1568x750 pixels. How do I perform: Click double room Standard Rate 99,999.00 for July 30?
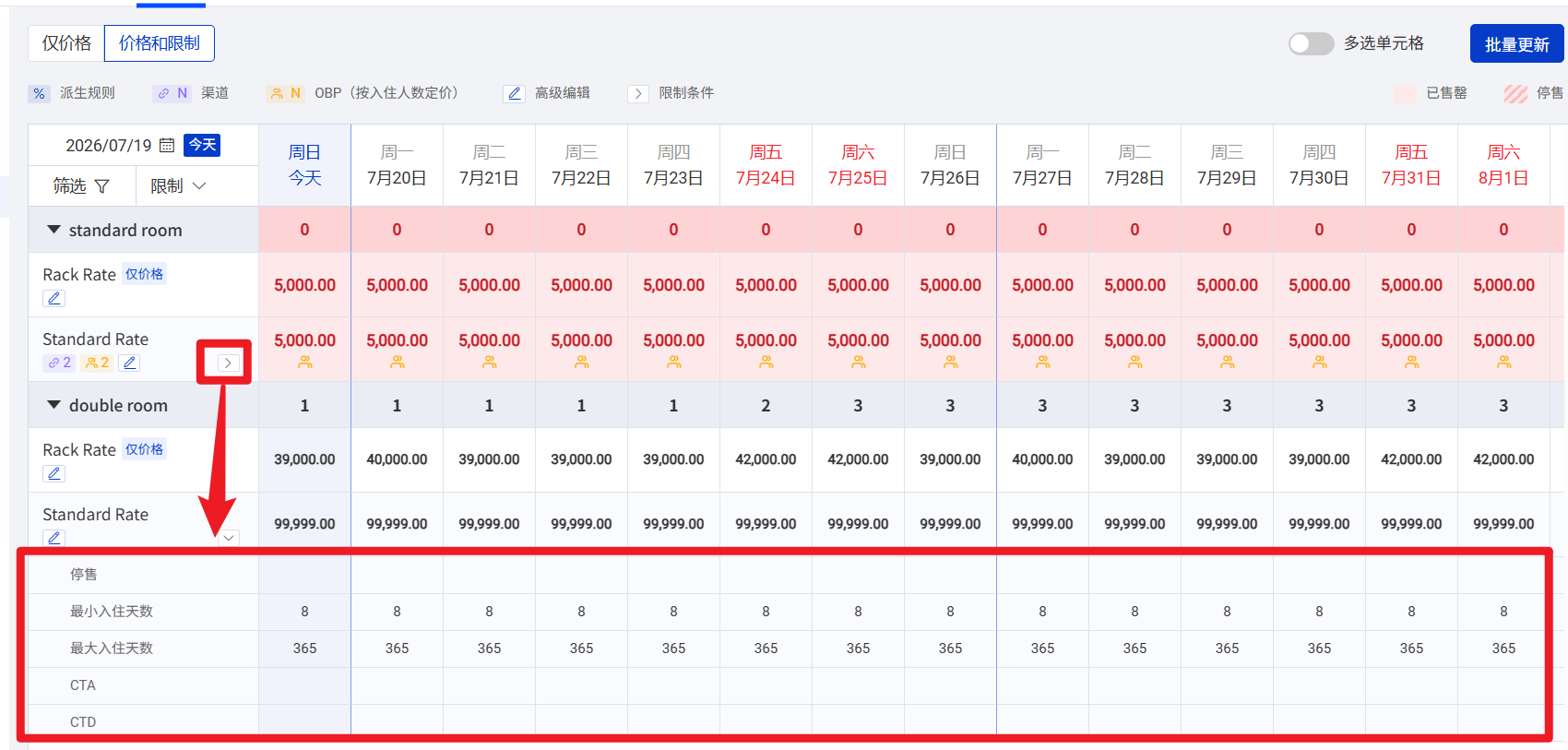pyautogui.click(x=1320, y=524)
